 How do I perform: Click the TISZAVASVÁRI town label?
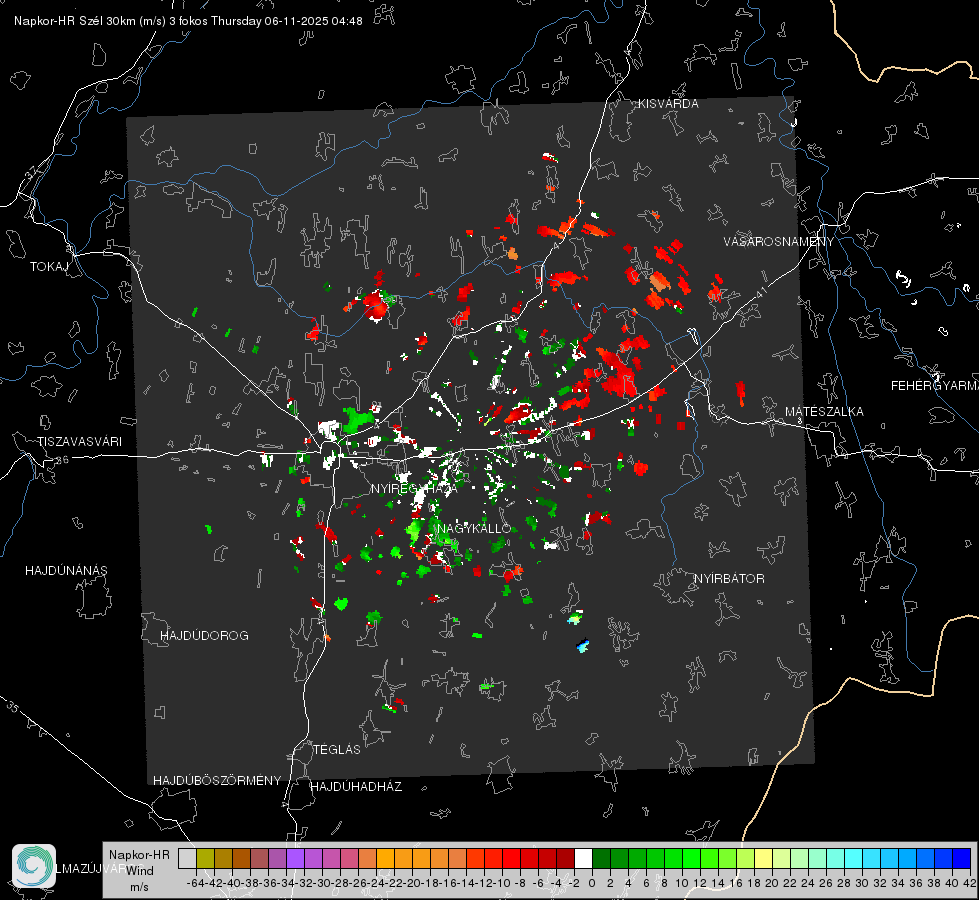coord(80,442)
